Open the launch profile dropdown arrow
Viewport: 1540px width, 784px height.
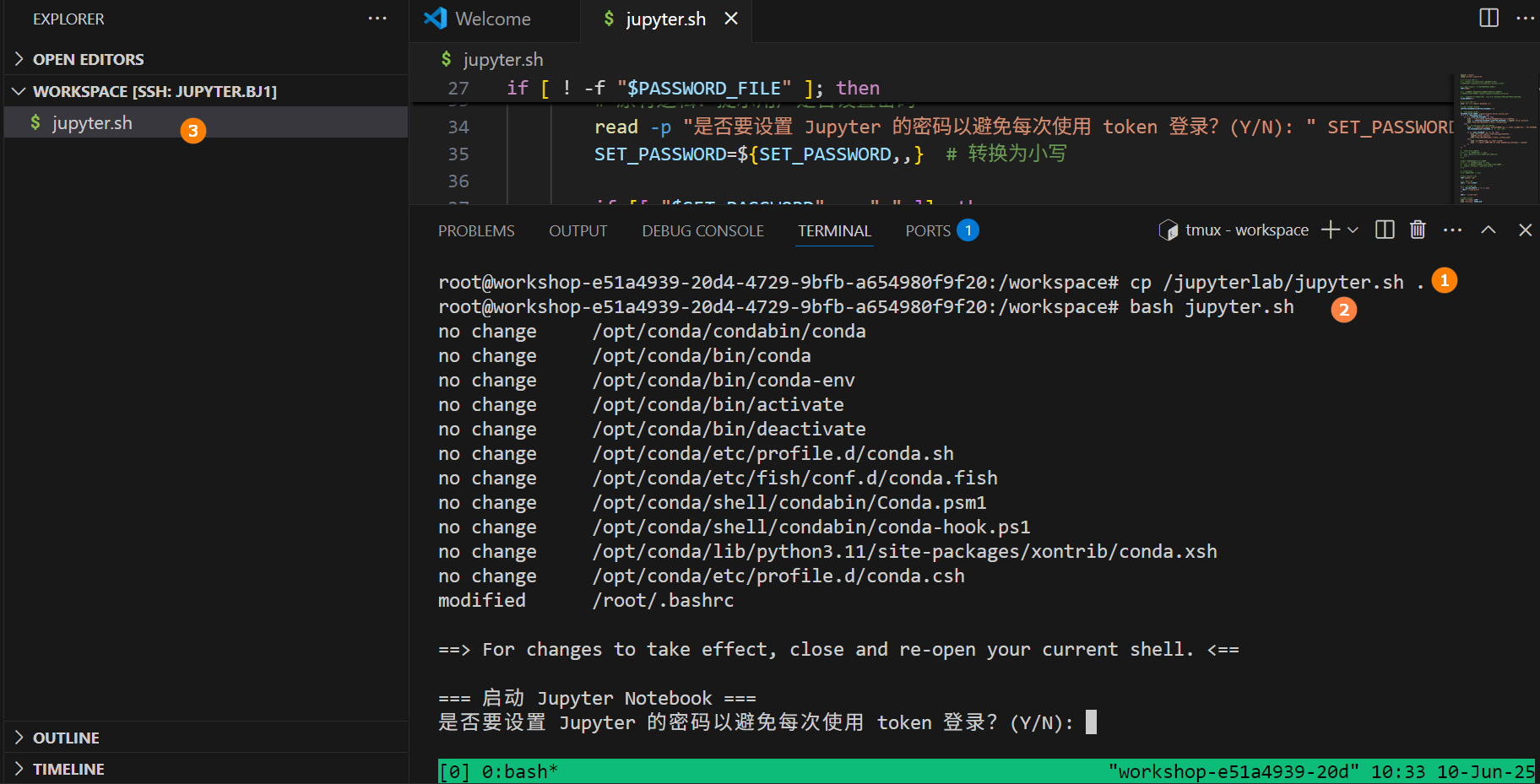click(1353, 230)
